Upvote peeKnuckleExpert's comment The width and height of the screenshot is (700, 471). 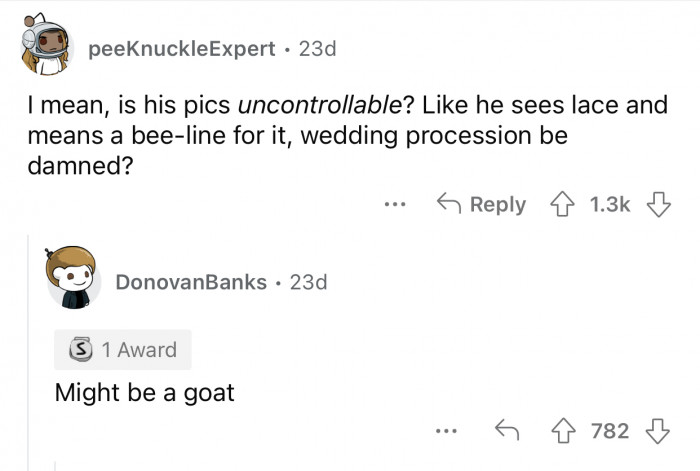(565, 204)
